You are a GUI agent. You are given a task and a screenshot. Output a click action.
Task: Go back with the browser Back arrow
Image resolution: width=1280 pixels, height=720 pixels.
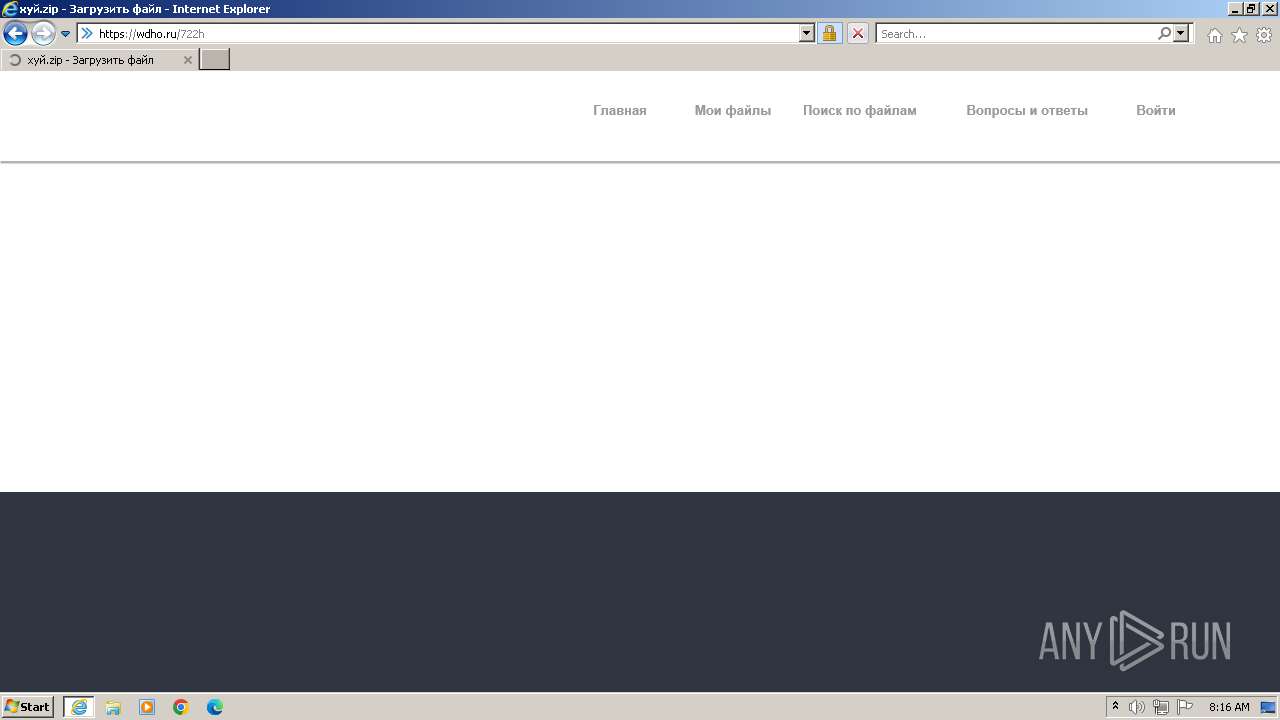pos(15,34)
